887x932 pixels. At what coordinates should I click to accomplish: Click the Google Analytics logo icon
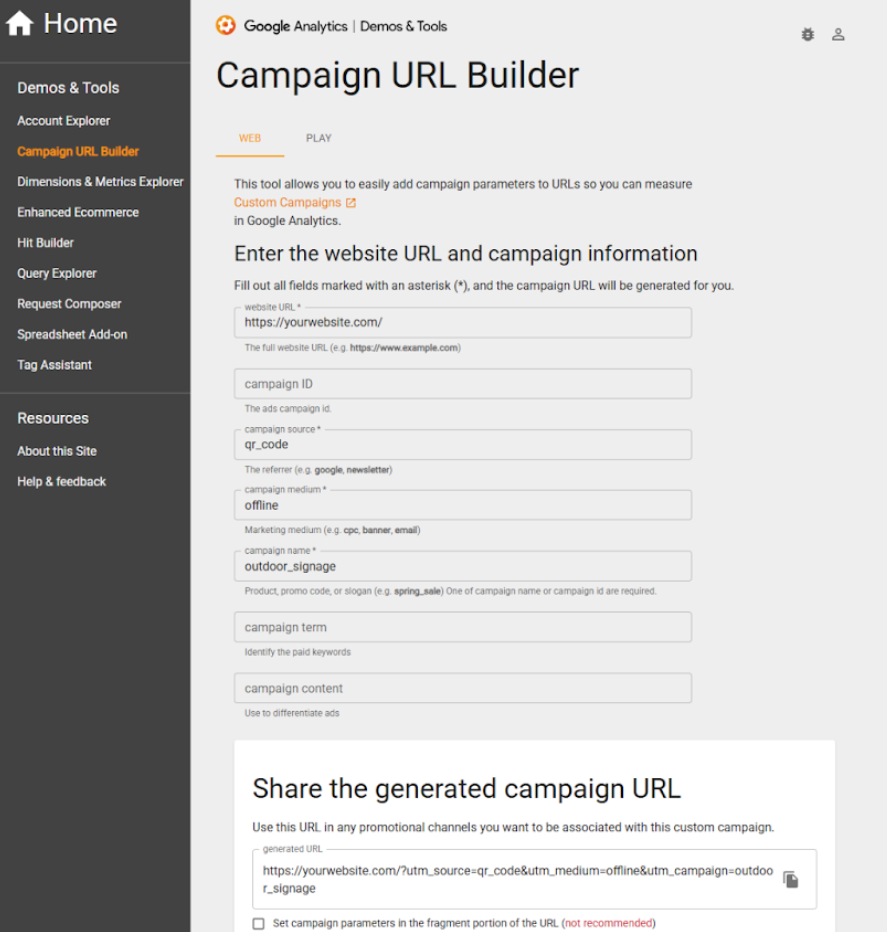[x=226, y=26]
